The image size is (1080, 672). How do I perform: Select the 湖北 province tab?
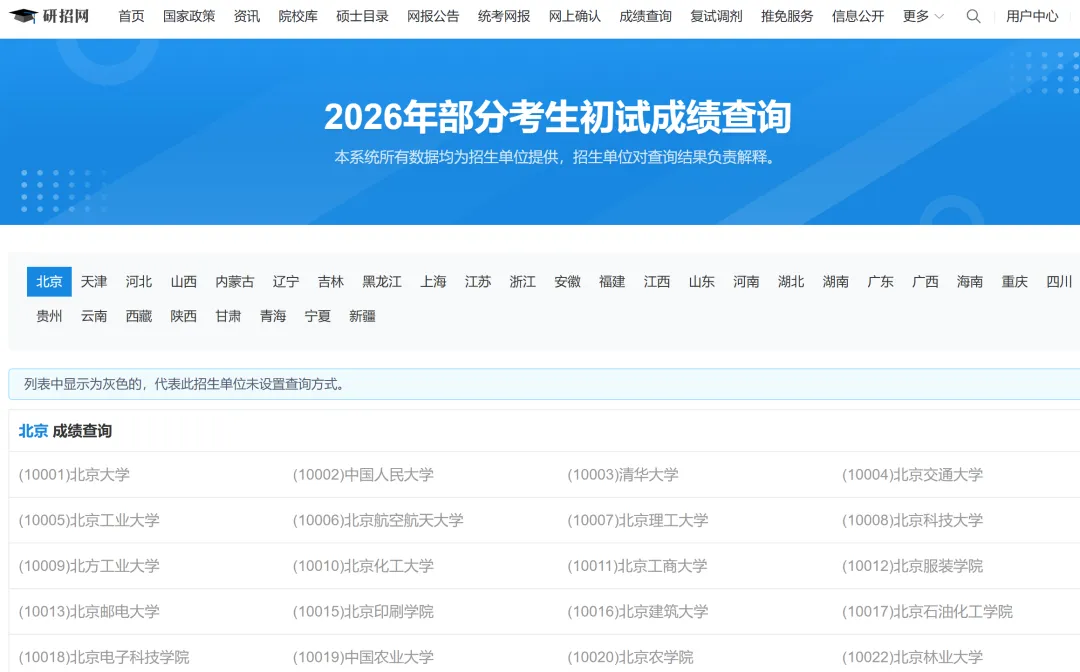pos(791,282)
